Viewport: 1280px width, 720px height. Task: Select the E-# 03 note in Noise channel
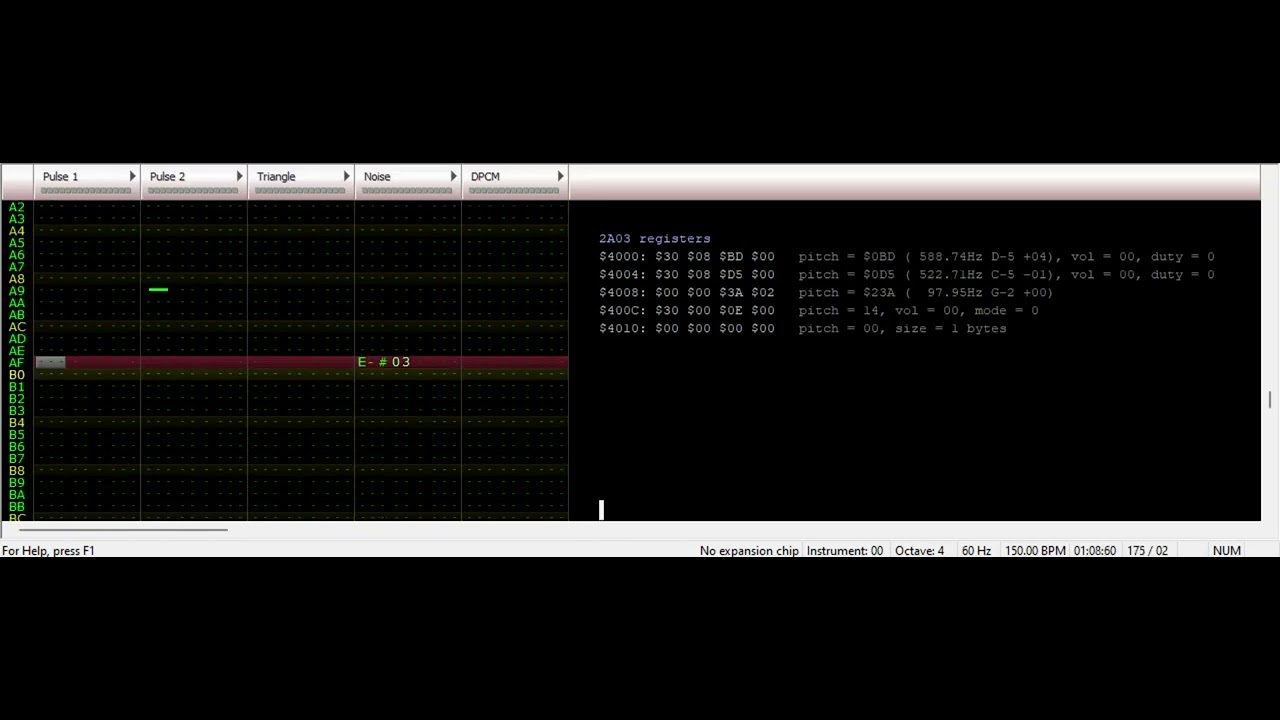coord(384,362)
